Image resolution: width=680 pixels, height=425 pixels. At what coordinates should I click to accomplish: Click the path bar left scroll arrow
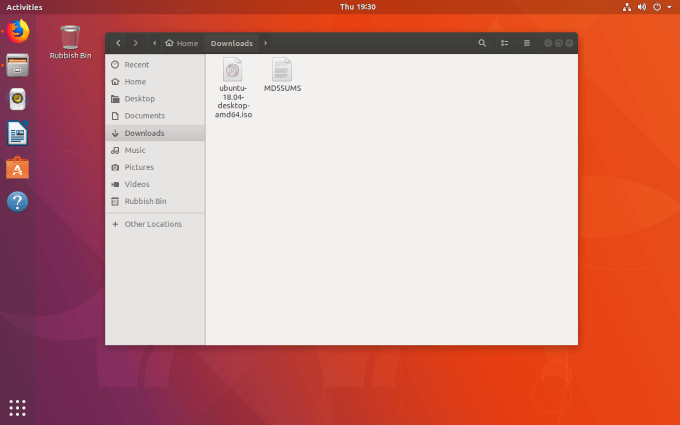pos(154,43)
